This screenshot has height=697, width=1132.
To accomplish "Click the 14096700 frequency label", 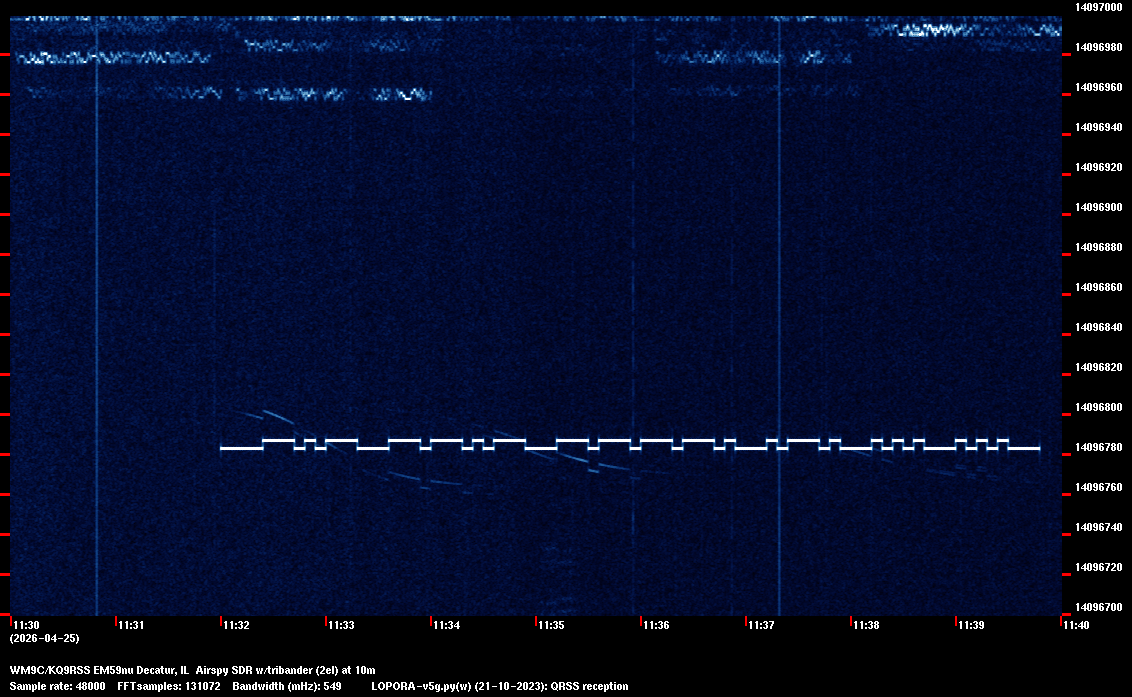I will click(x=1097, y=607).
